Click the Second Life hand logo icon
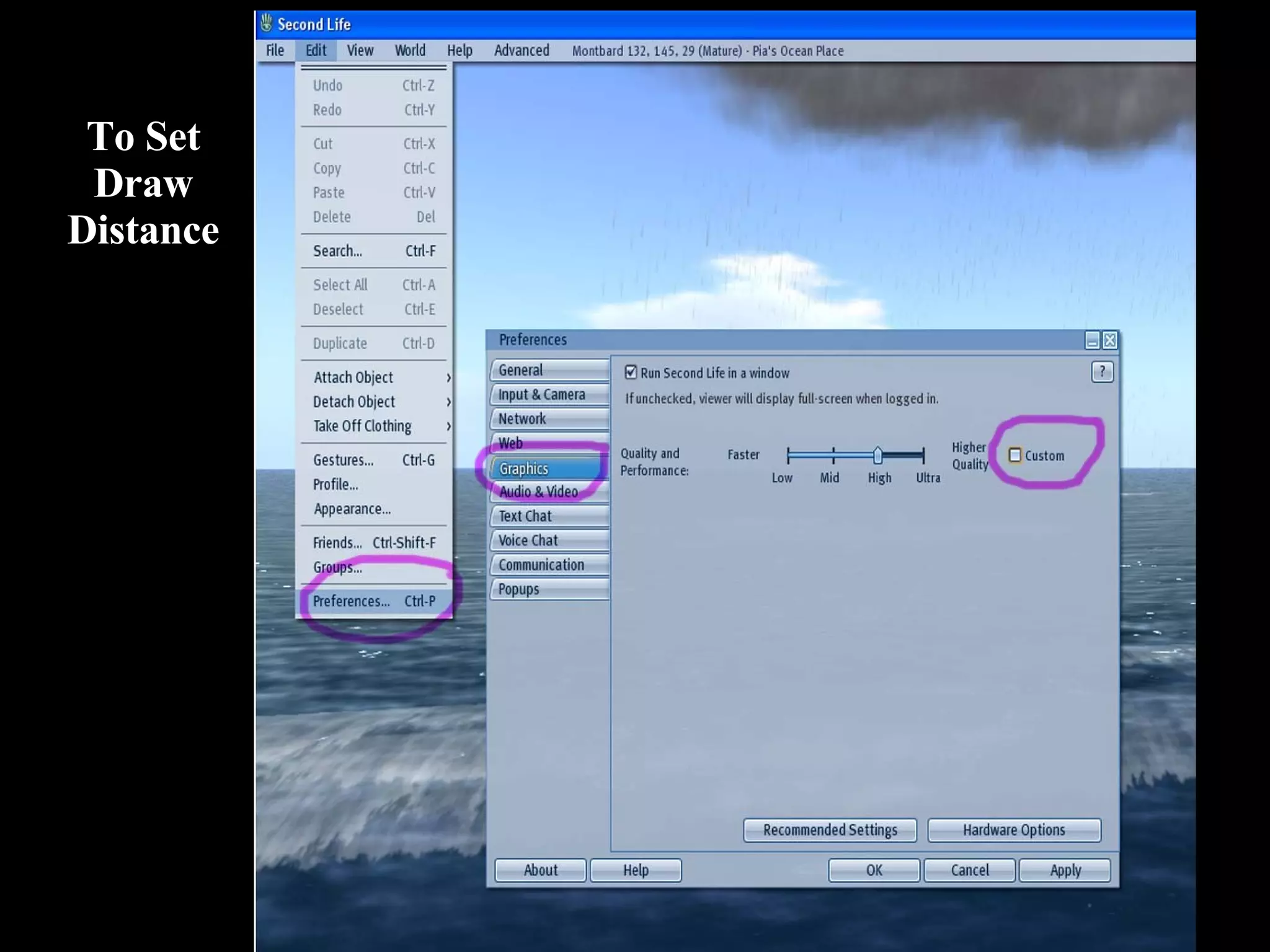The height and width of the screenshot is (952, 1270). click(267, 24)
